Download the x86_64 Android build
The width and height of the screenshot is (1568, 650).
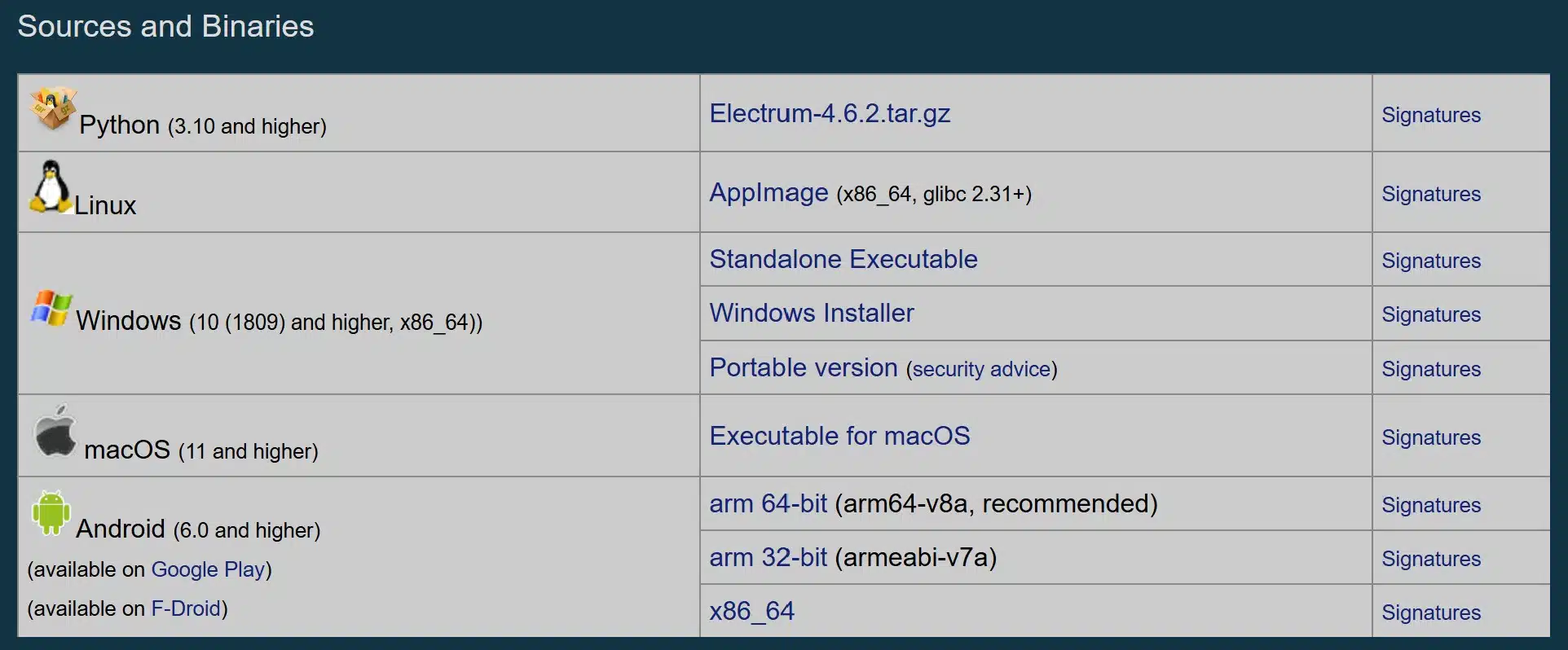point(751,611)
